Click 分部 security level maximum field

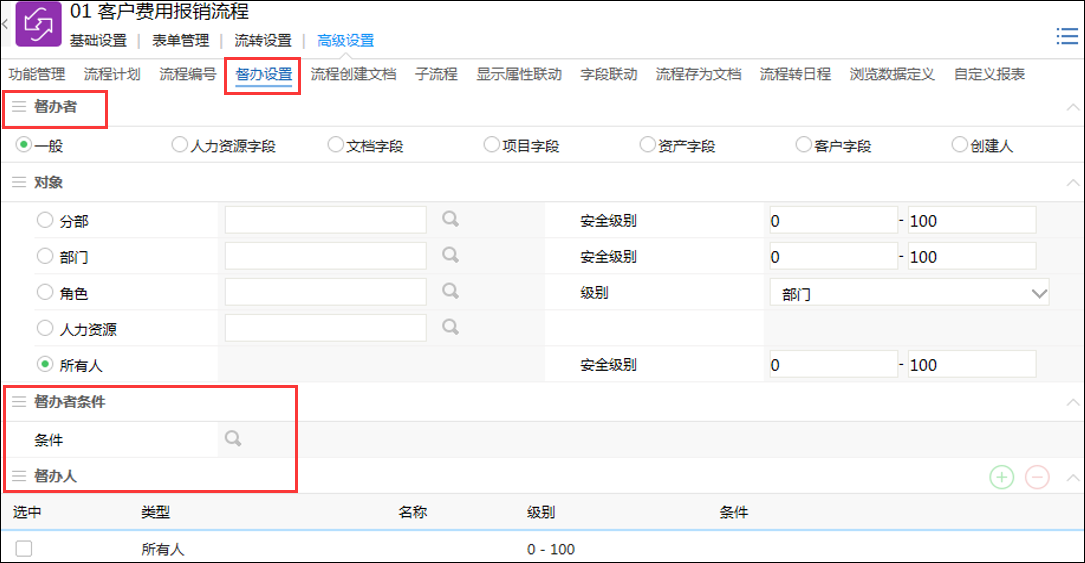pos(972,220)
